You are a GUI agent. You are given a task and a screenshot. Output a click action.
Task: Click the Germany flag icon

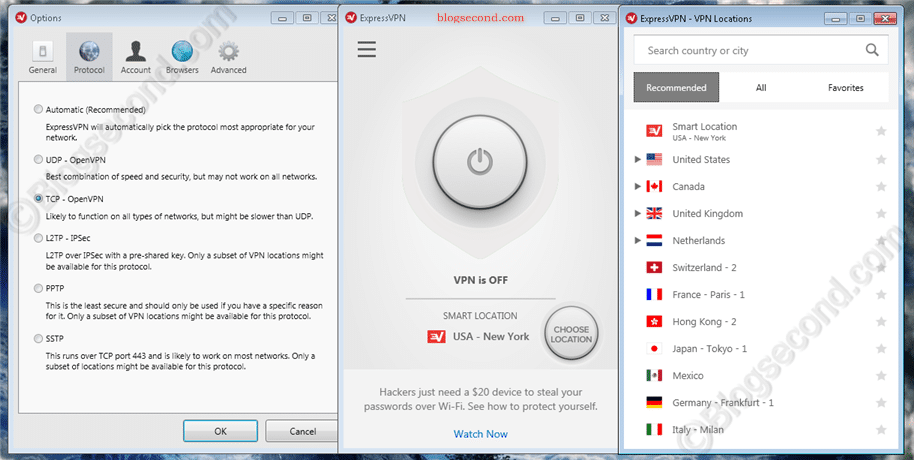point(654,403)
